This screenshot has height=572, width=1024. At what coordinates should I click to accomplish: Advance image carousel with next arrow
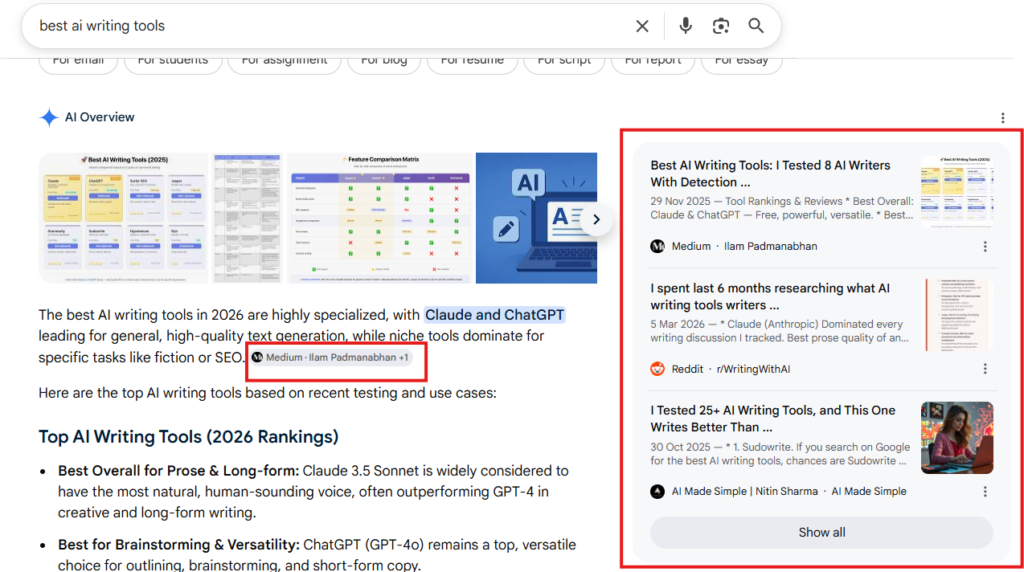[596, 219]
